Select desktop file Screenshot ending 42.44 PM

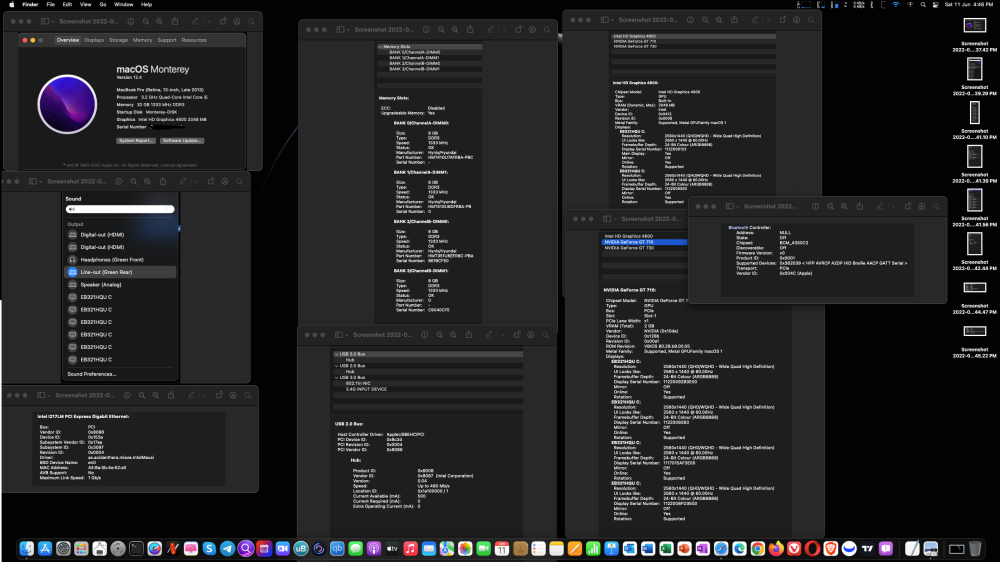click(x=974, y=252)
